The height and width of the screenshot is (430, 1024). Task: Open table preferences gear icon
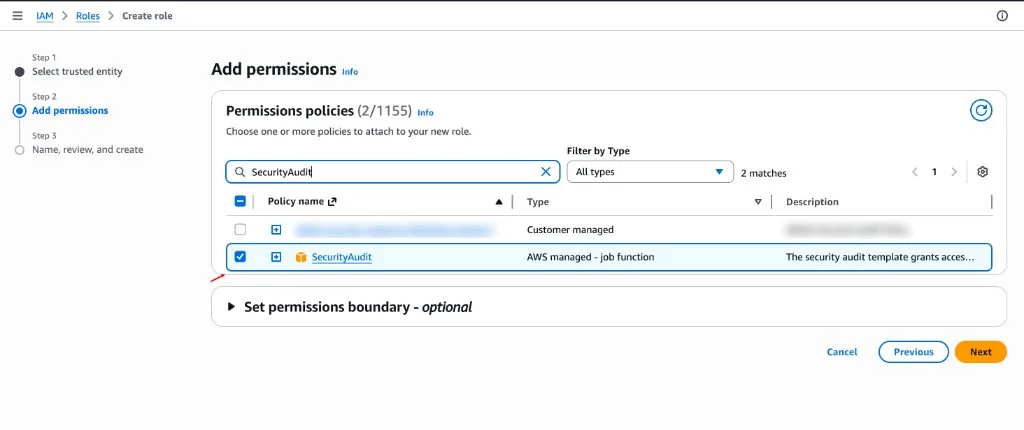[x=982, y=172]
